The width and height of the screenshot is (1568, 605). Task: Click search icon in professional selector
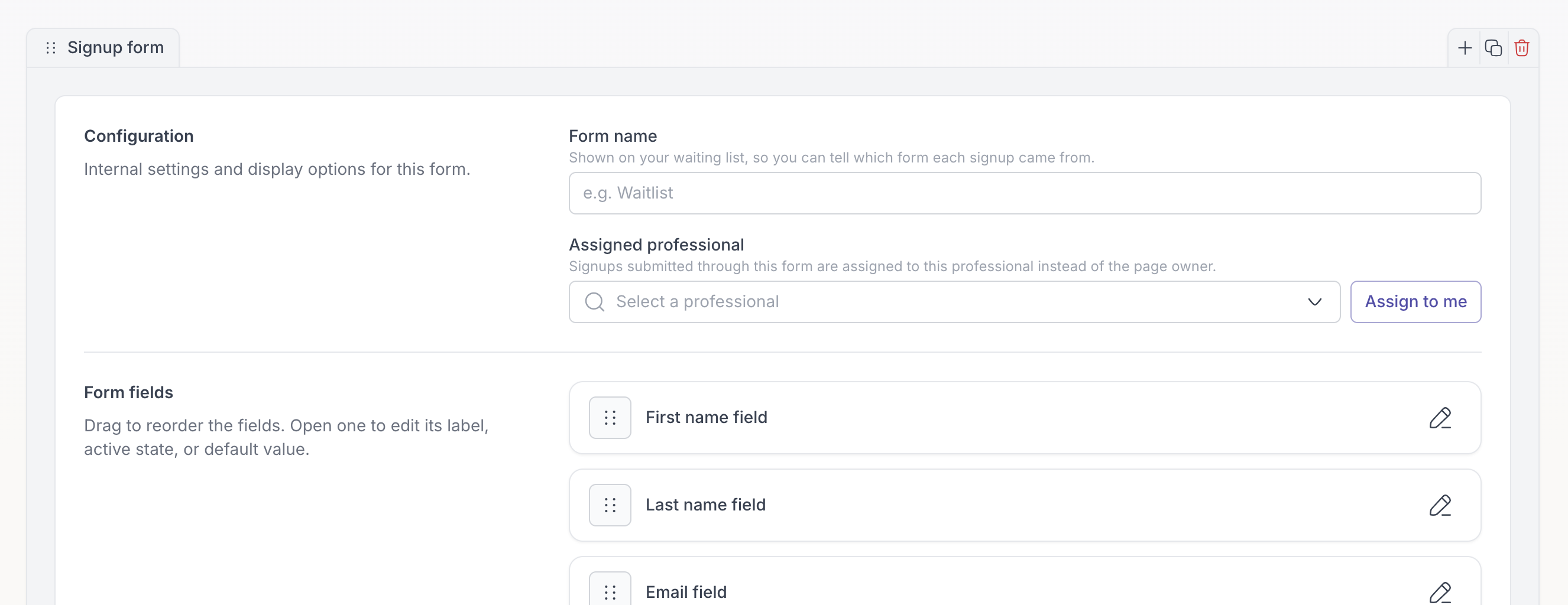[x=595, y=301]
